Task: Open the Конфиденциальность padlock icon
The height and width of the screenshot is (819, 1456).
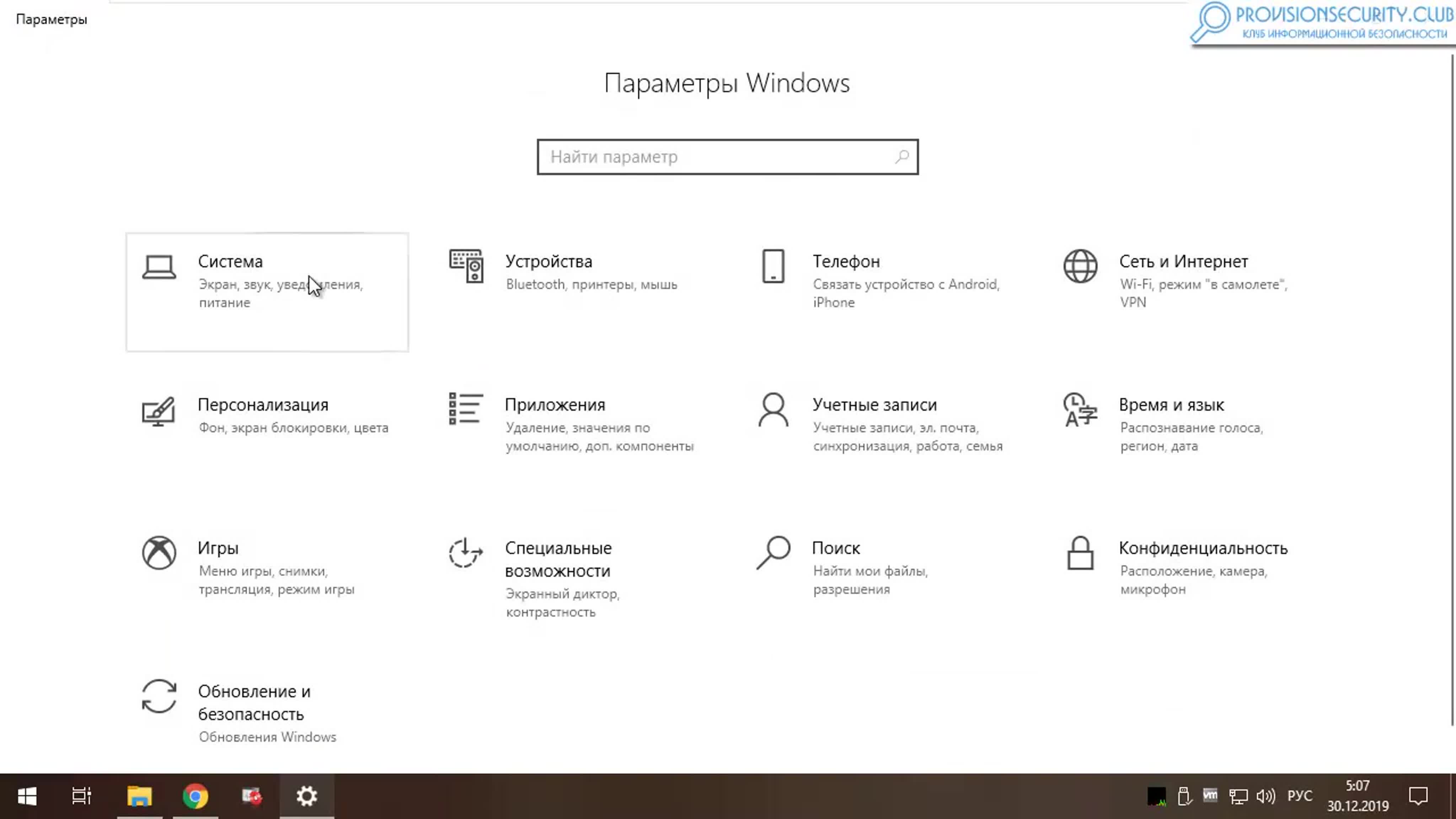Action: 1080,553
